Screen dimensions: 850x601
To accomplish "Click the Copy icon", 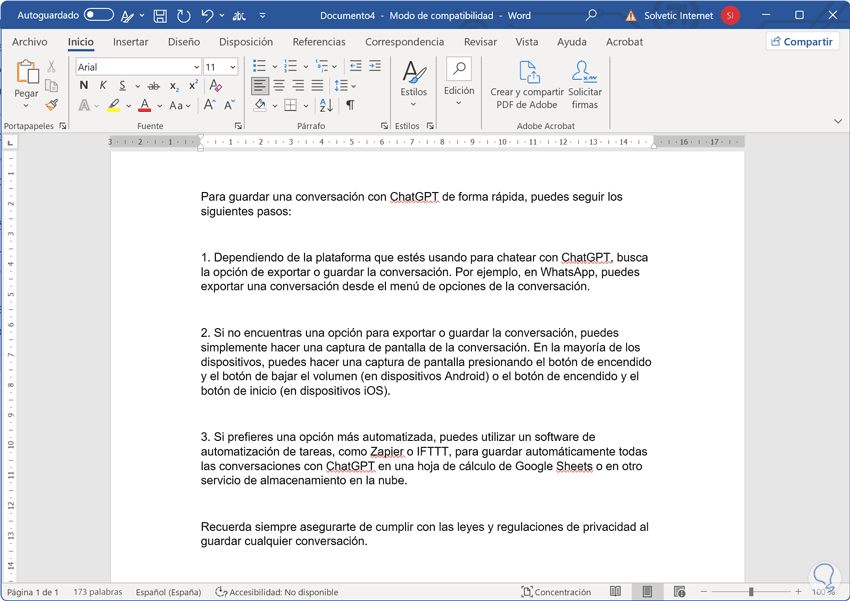I will (x=51, y=86).
